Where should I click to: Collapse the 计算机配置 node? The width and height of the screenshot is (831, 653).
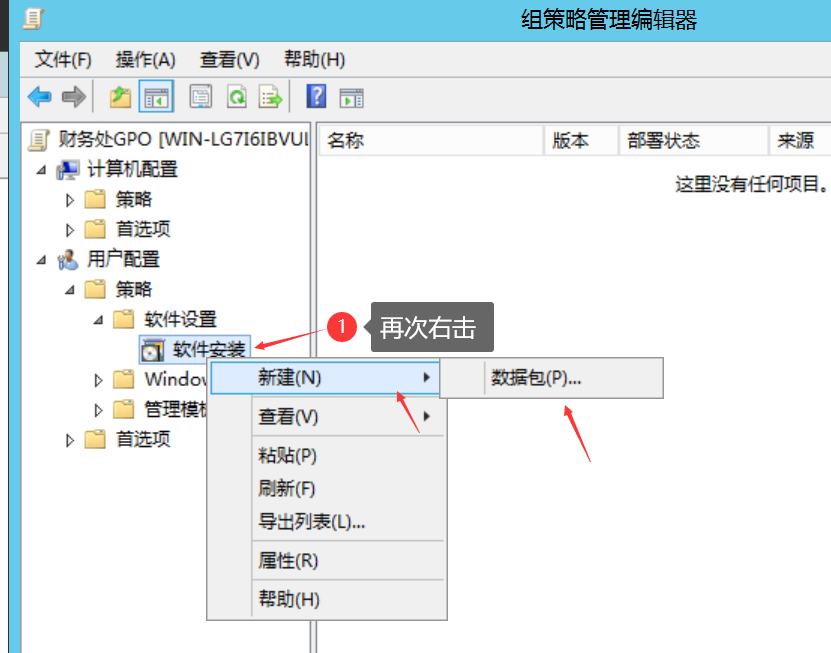[41, 170]
